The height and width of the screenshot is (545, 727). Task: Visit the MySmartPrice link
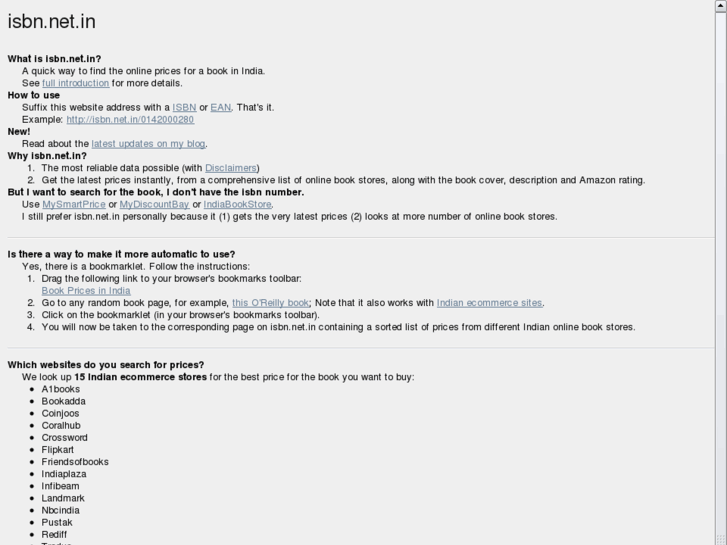(x=74, y=204)
